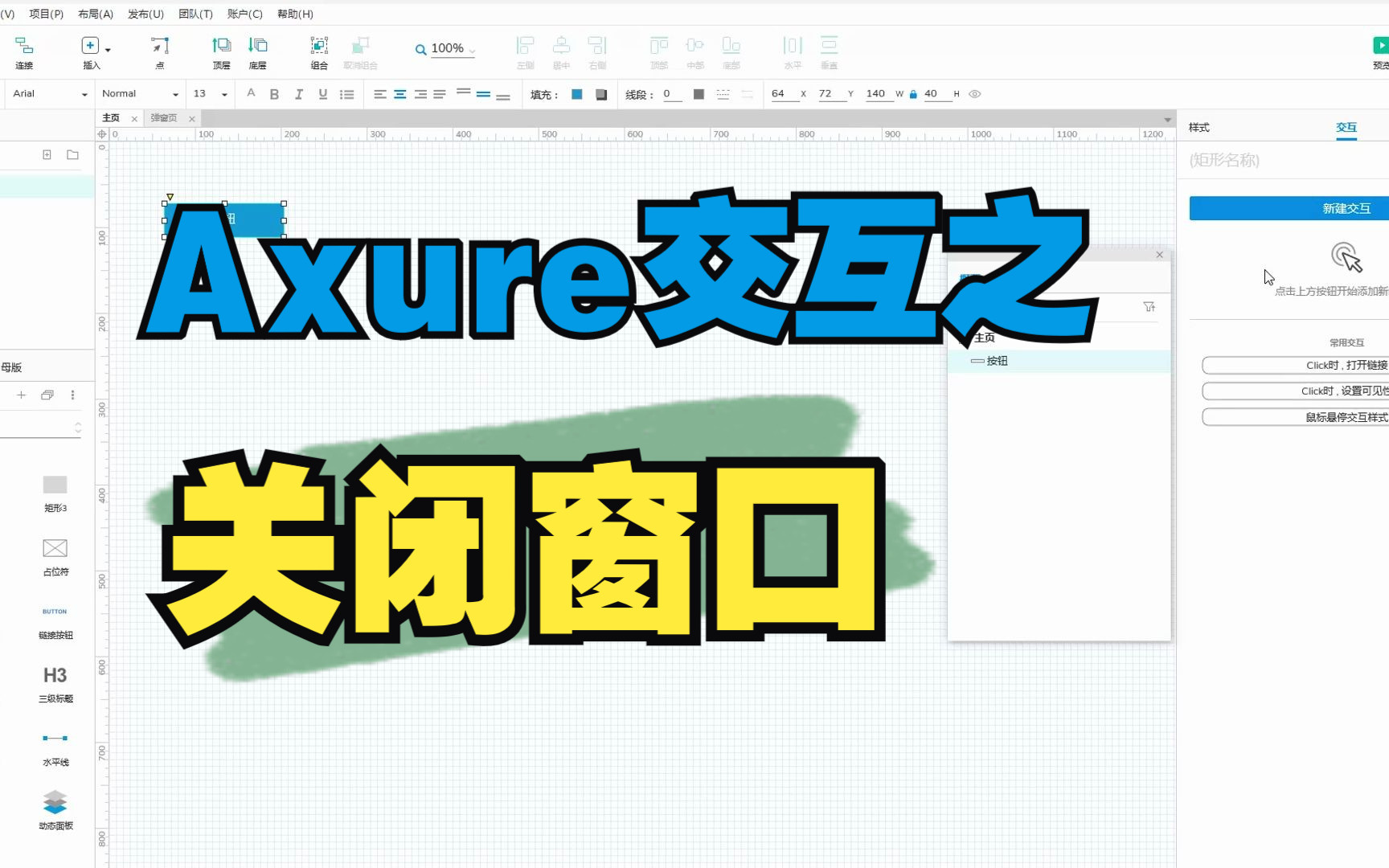Toggle bullet list formatting
This screenshot has width=1389, height=868.
[x=346, y=94]
